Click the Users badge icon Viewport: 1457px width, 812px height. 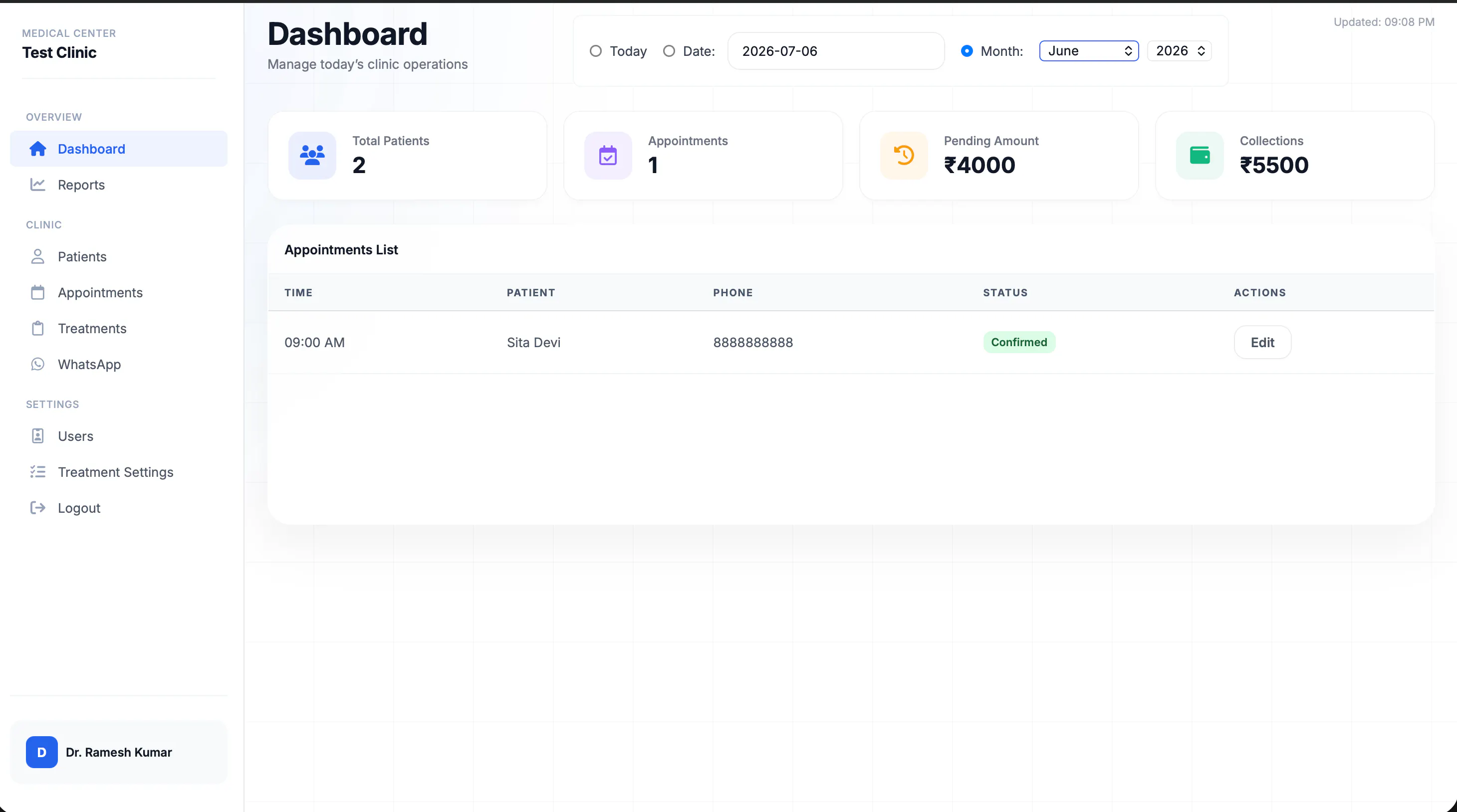coord(38,436)
